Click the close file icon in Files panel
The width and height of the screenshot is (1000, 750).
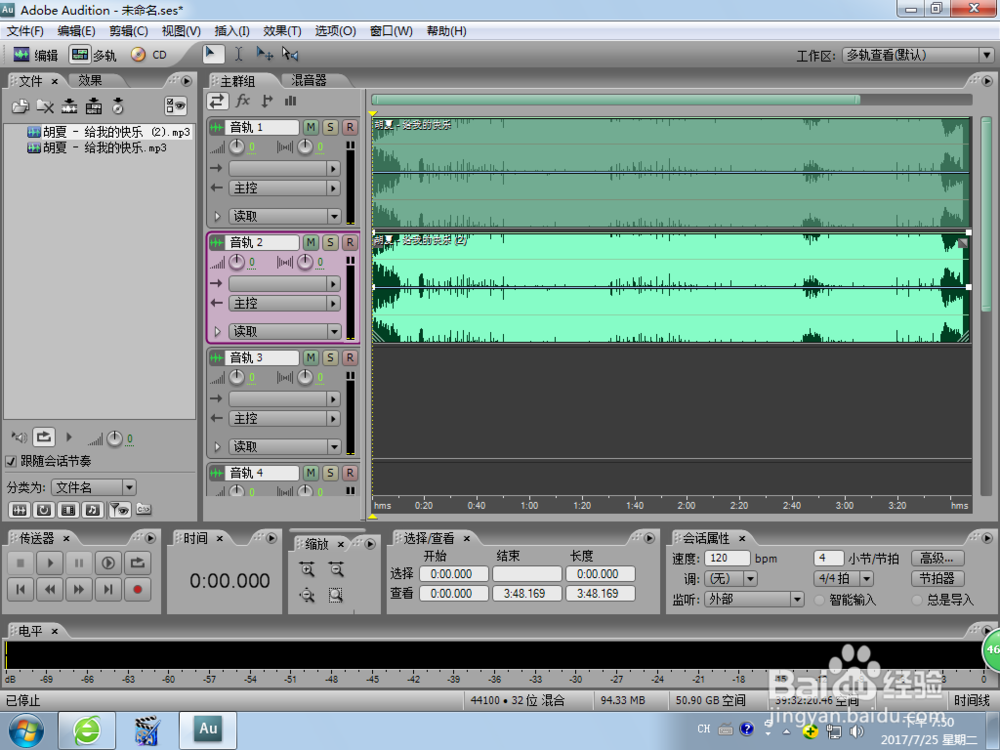(x=45, y=107)
